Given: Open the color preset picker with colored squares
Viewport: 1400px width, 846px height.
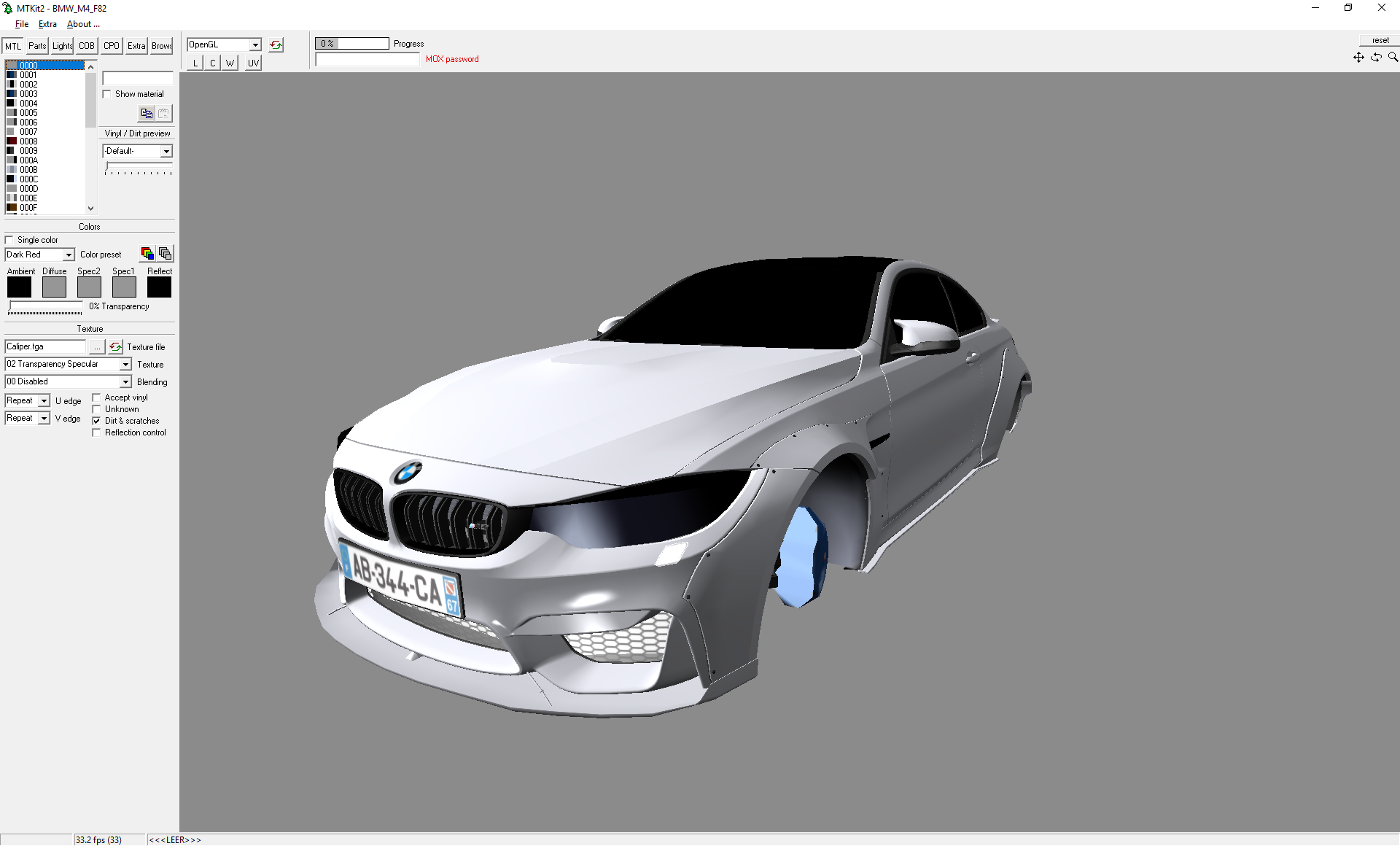Looking at the screenshot, I should click(147, 253).
